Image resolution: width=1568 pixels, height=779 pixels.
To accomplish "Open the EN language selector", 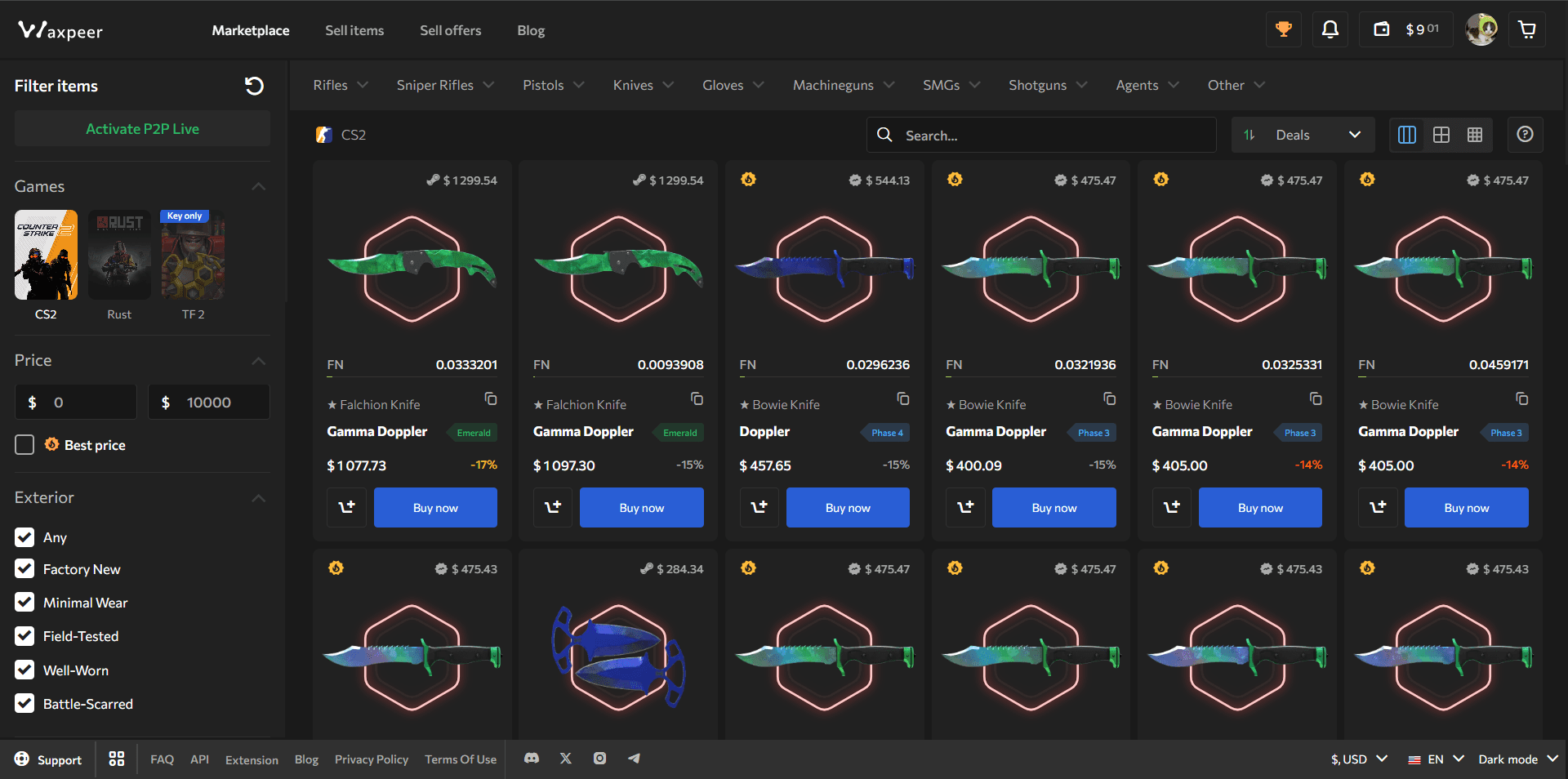I will [1436, 759].
